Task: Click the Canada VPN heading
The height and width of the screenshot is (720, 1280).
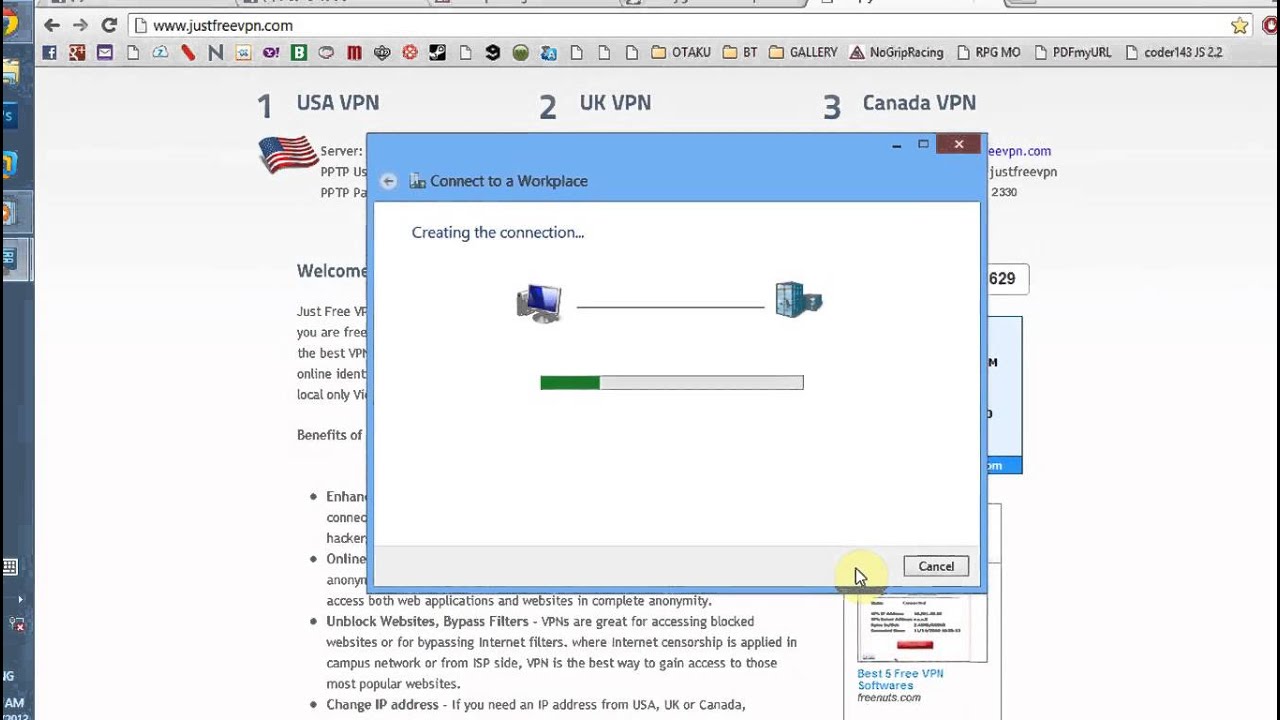Action: [x=919, y=103]
